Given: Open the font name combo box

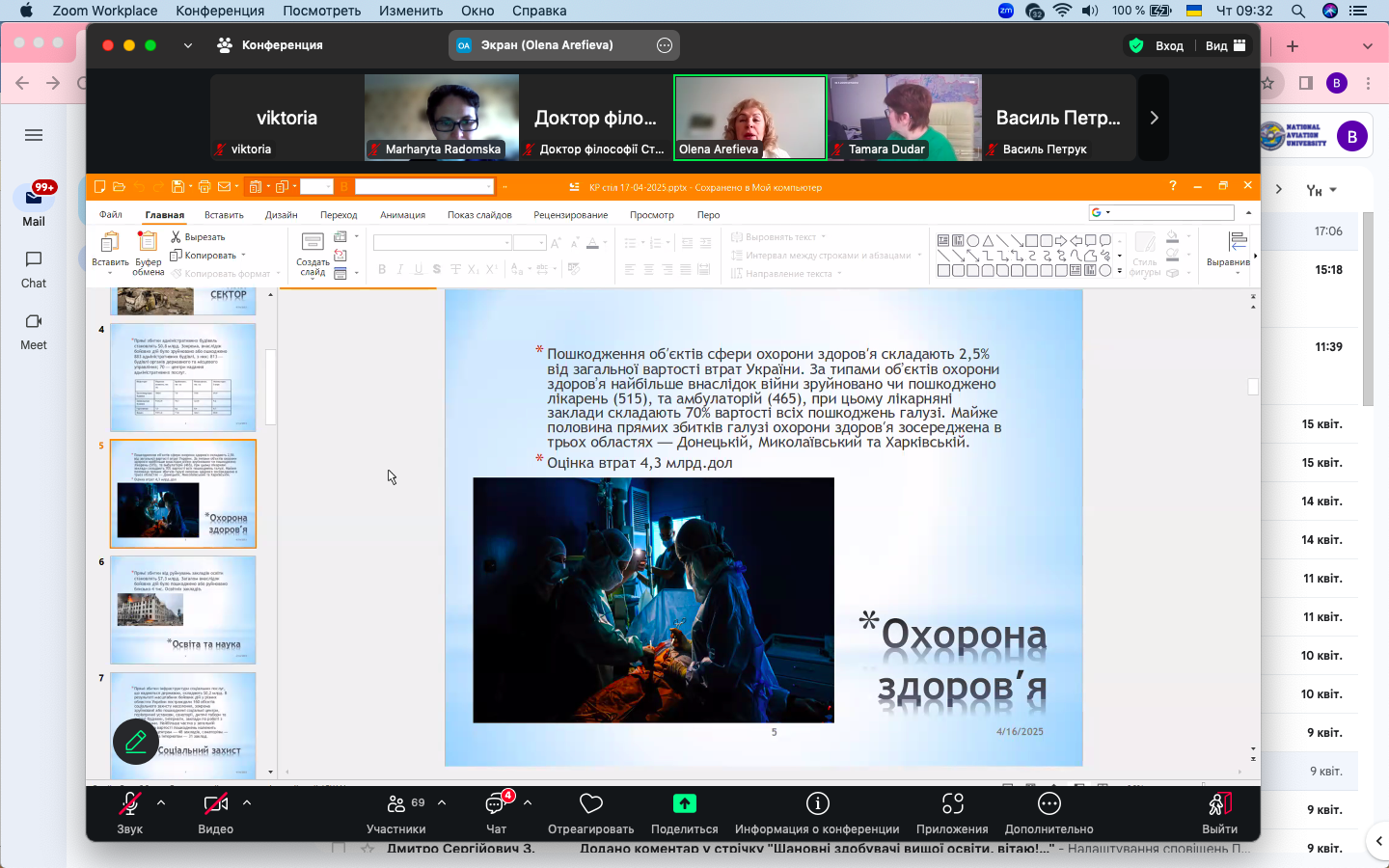Looking at the screenshot, I should (x=443, y=243).
